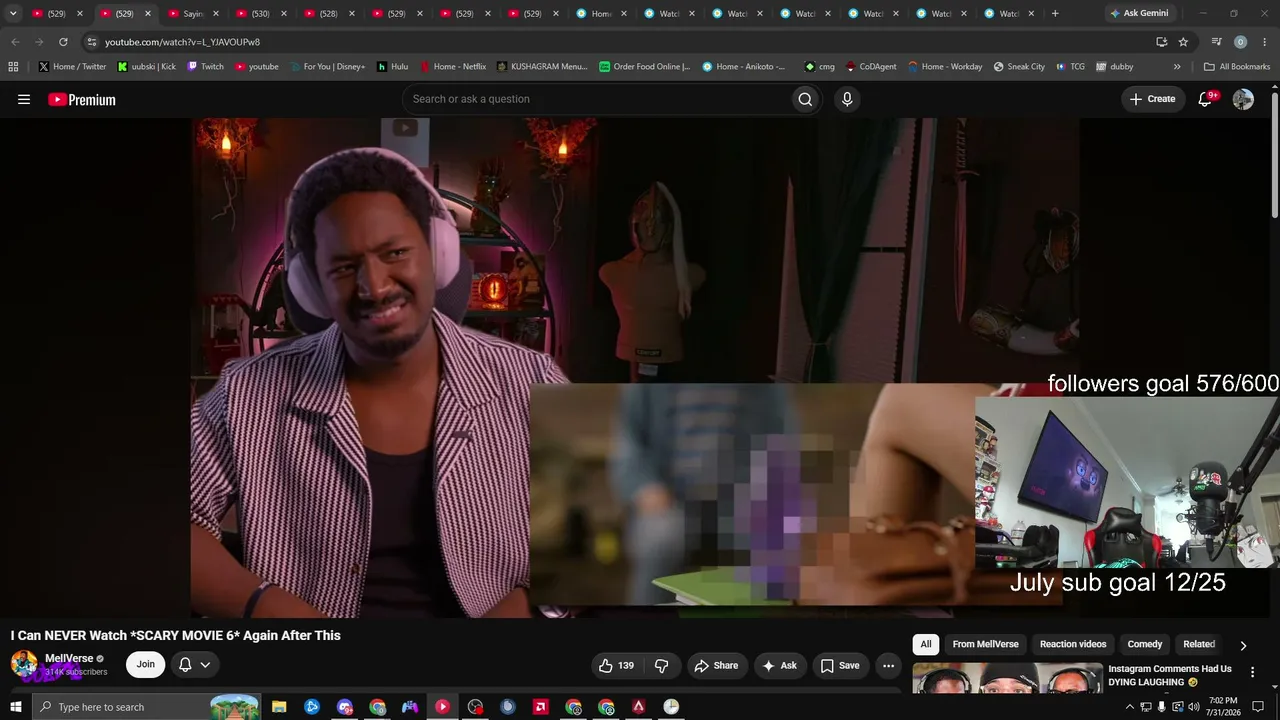Click the YouTube search magnifier button
Viewport: 1280px width, 720px height.
click(x=805, y=99)
